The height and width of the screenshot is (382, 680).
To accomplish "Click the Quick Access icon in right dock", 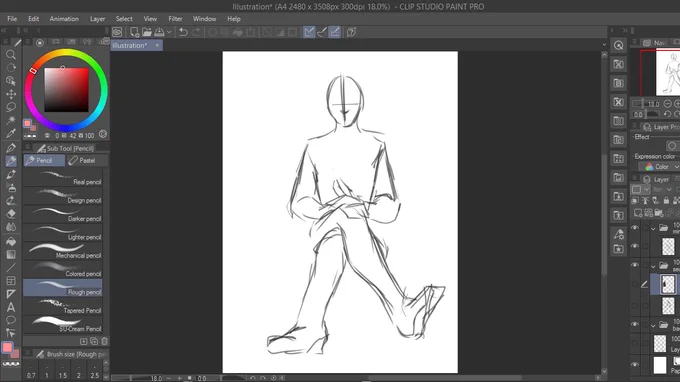I will click(619, 45).
